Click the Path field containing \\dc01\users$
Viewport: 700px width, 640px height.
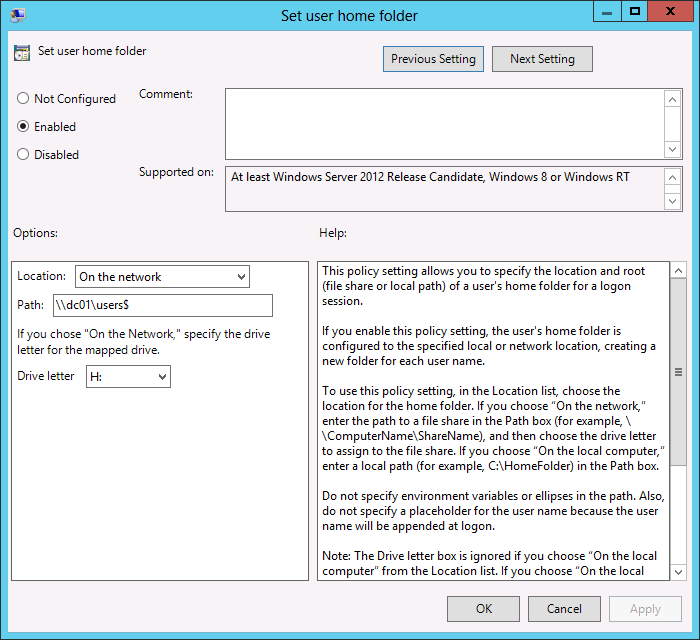(x=164, y=305)
